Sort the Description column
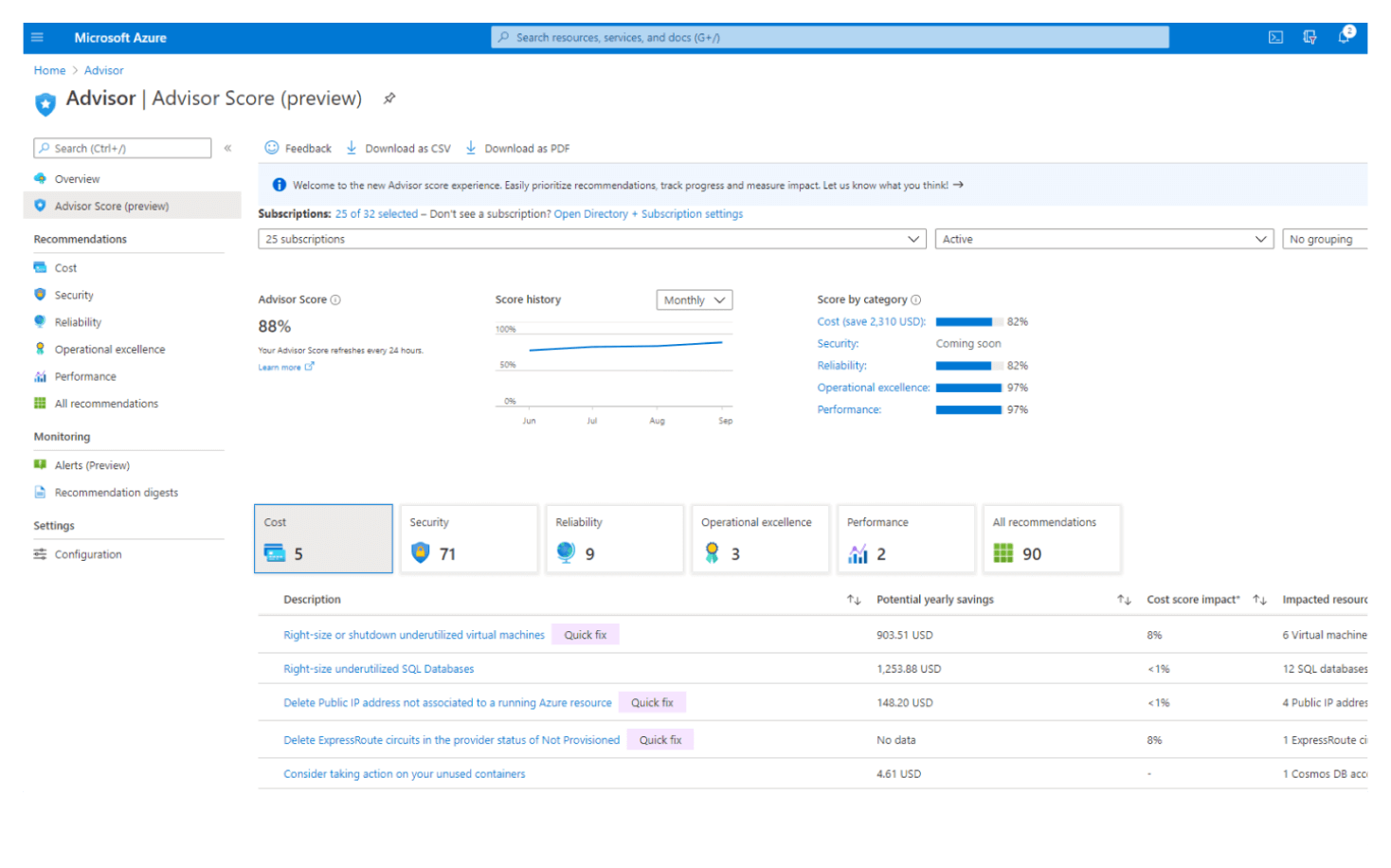 [x=853, y=600]
